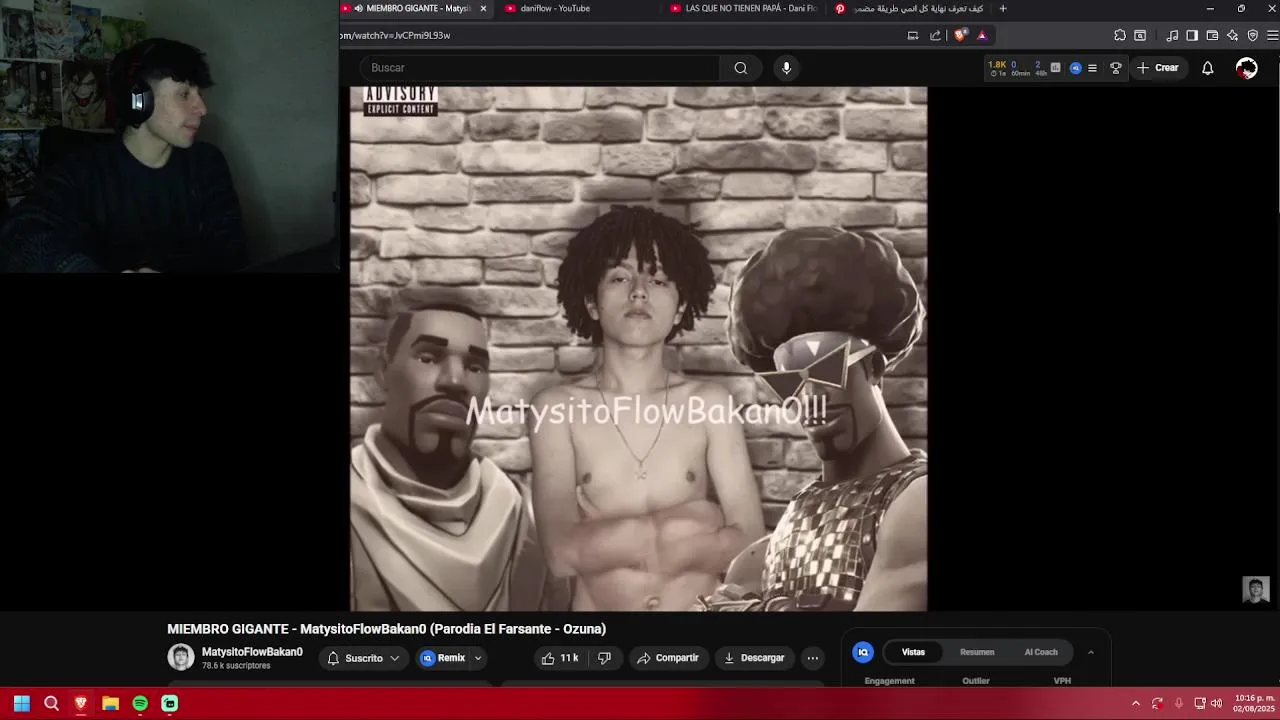This screenshot has height=720, width=1280.
Task: Click the YouTube search input field
Action: (x=540, y=68)
